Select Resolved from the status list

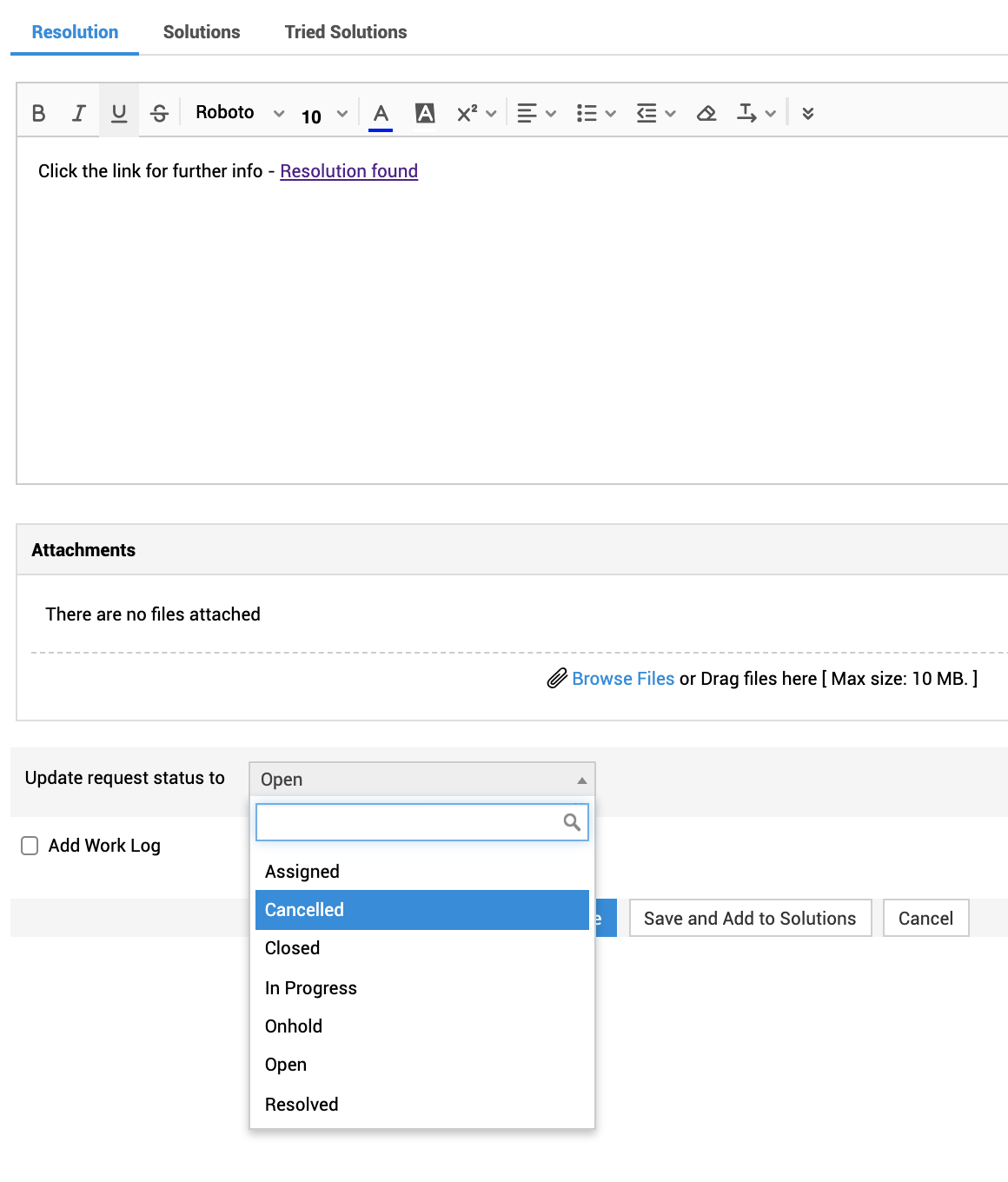click(302, 1105)
